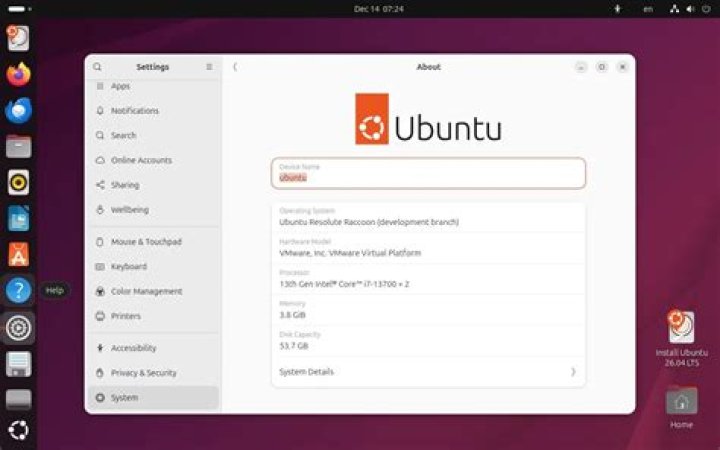The height and width of the screenshot is (450, 720).
Task: Click the en keyboard layout indicator
Action: [648, 9]
